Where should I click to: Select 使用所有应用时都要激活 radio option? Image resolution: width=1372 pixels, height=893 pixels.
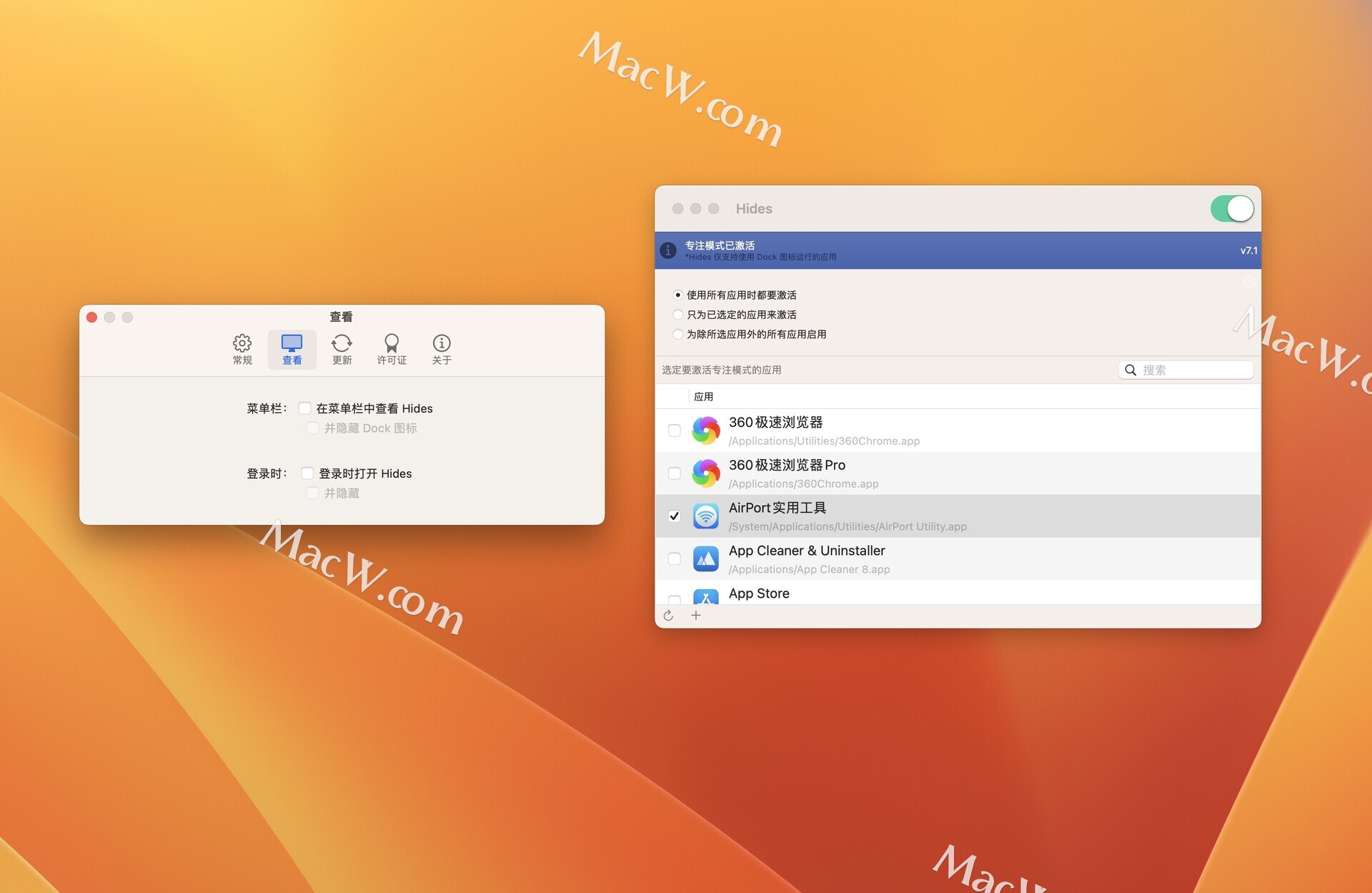677,295
